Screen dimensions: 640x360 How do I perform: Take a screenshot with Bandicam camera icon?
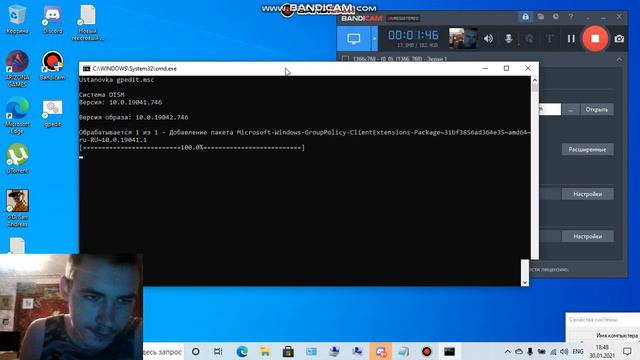[x=619, y=39]
